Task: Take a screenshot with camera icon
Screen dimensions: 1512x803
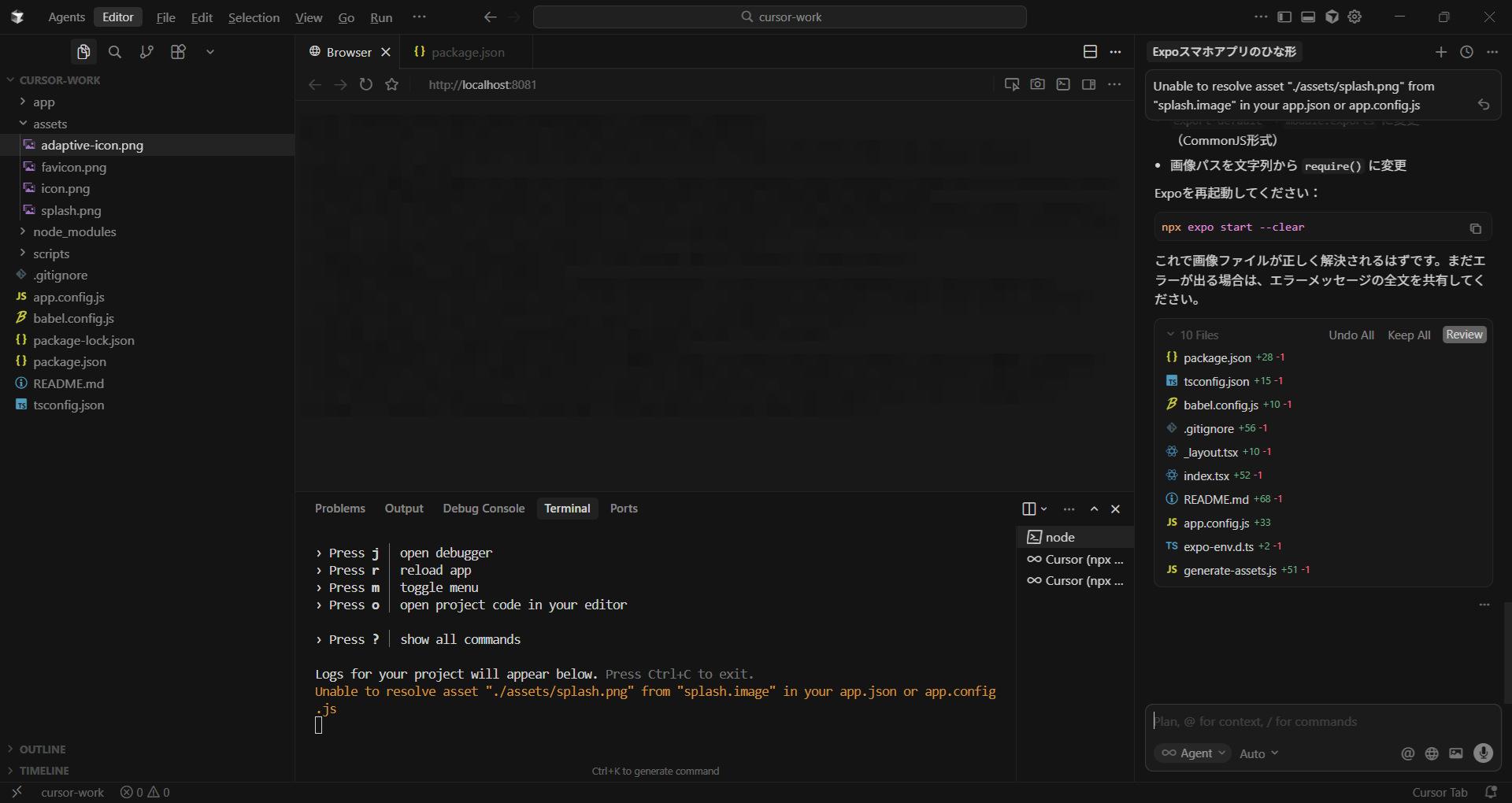Action: tap(1037, 84)
